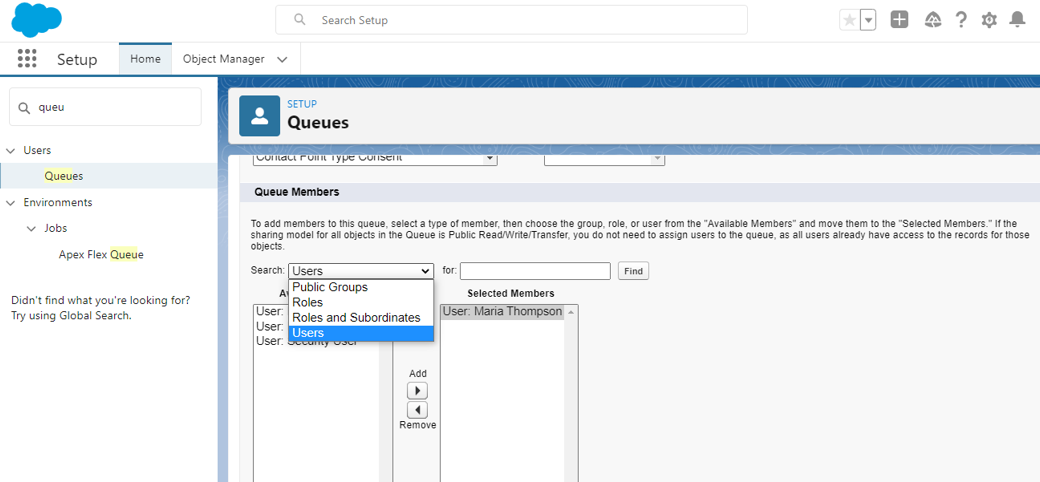This screenshot has width=1040, height=482.
Task: Click the Favorites star icon
Action: coord(849,20)
